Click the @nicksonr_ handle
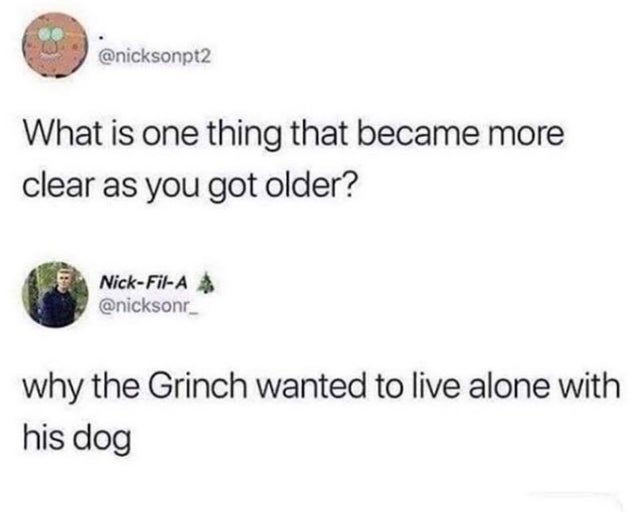This screenshot has height=512, width=640. click(x=149, y=306)
